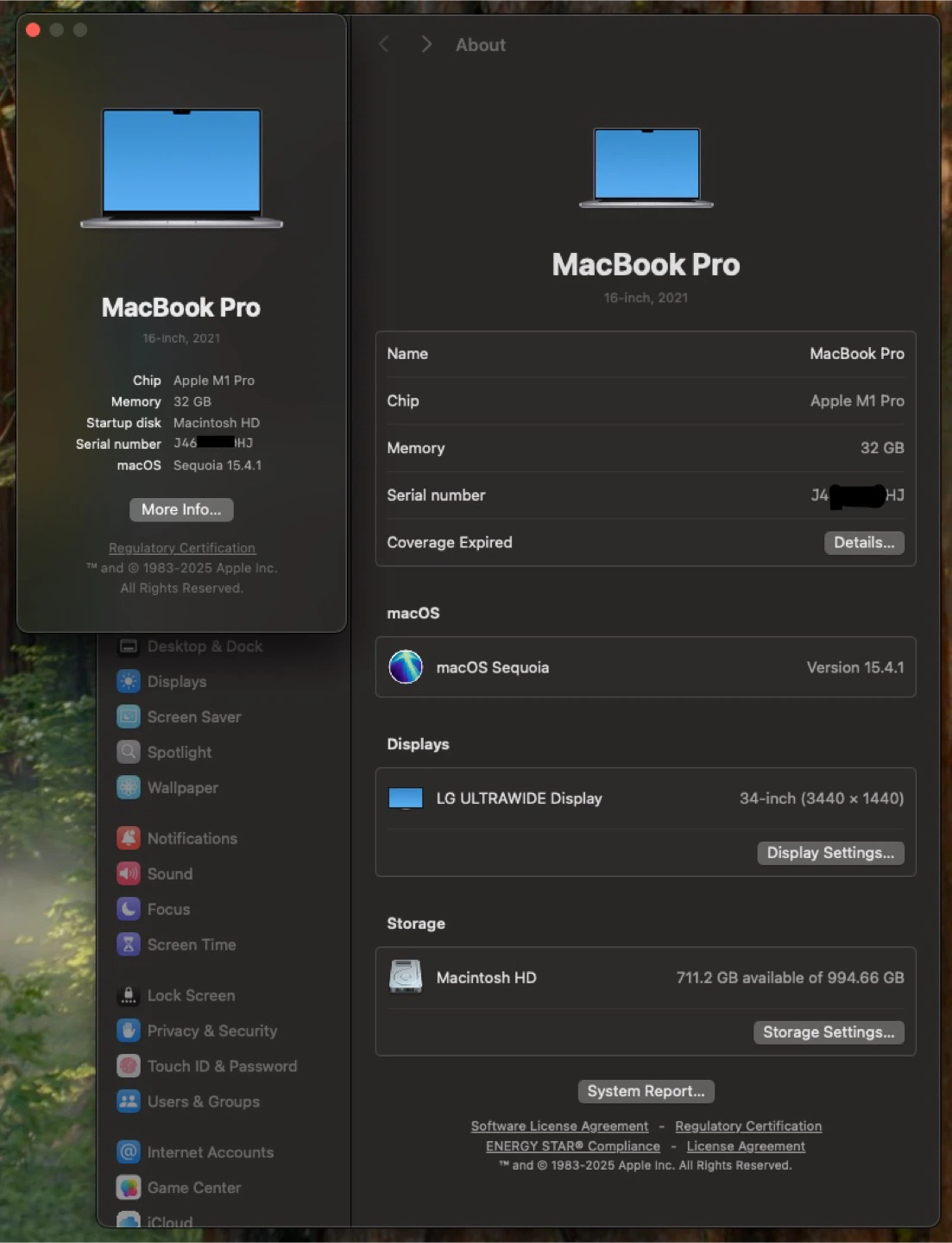Screen dimensions: 952x1243
Task: Click the System Report... button
Action: [x=646, y=1091]
